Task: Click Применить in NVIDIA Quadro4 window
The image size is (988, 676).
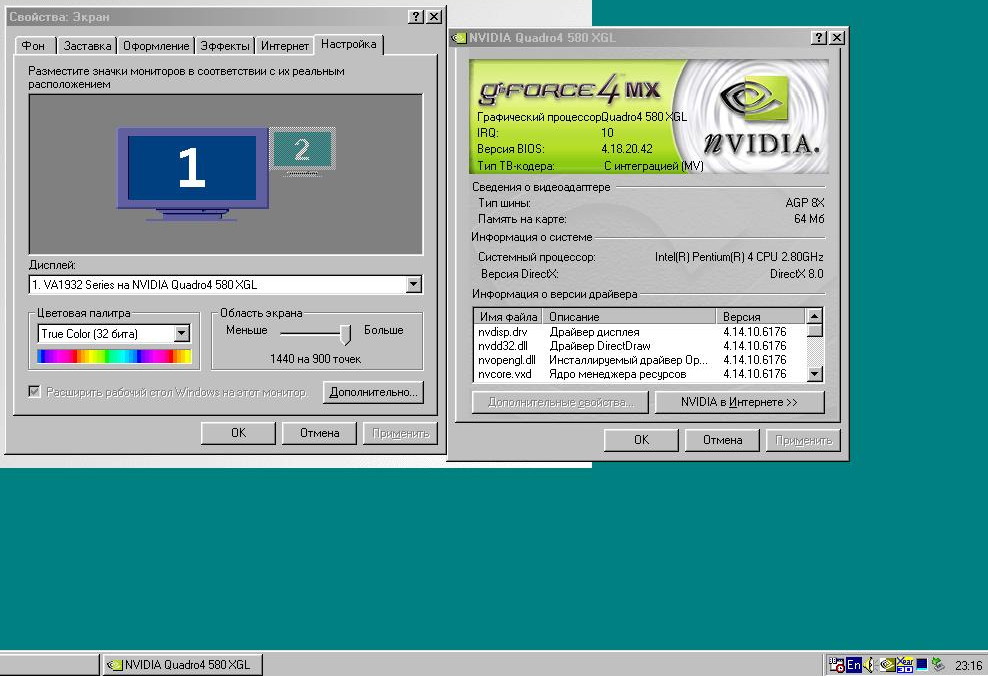Action: point(803,440)
